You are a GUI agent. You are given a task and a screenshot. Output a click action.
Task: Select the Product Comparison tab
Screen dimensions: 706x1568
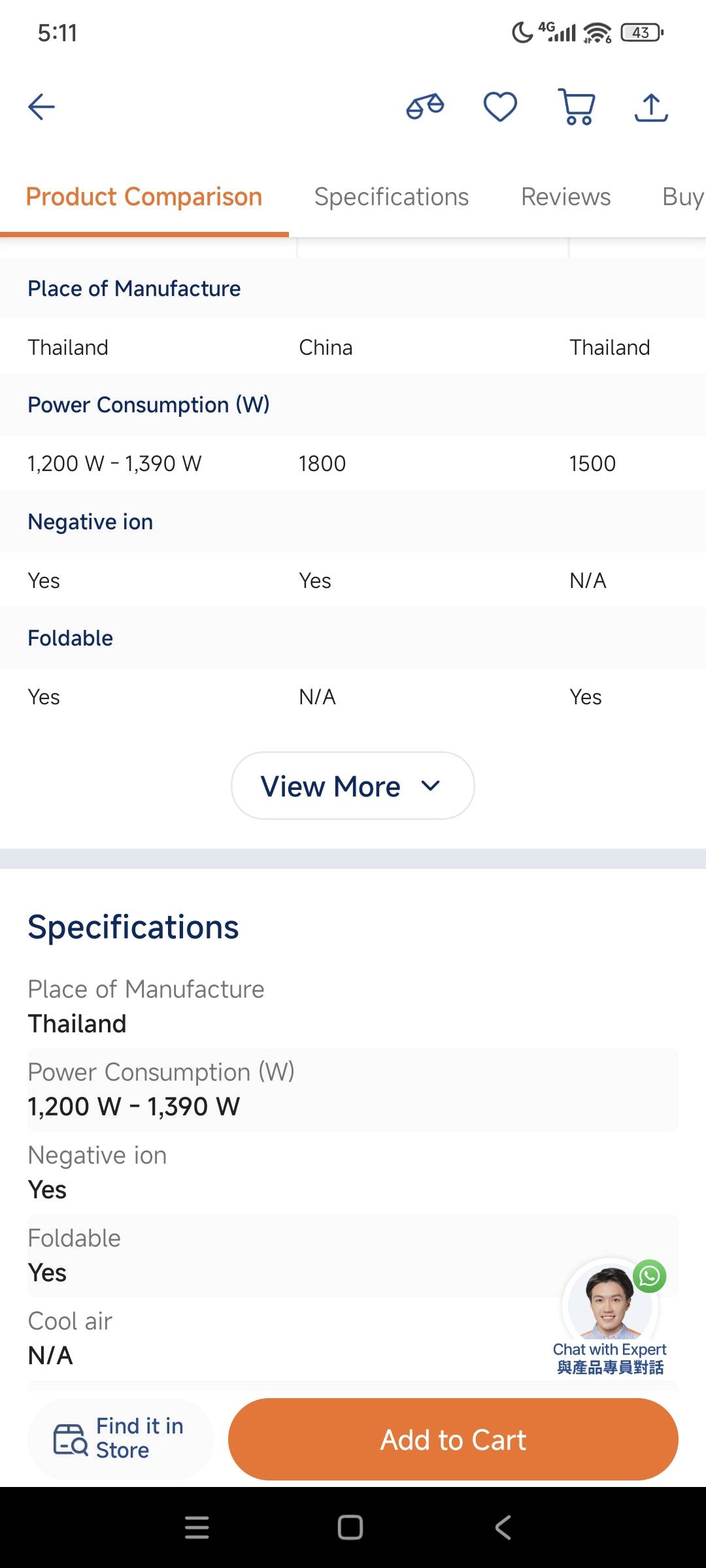click(x=144, y=197)
